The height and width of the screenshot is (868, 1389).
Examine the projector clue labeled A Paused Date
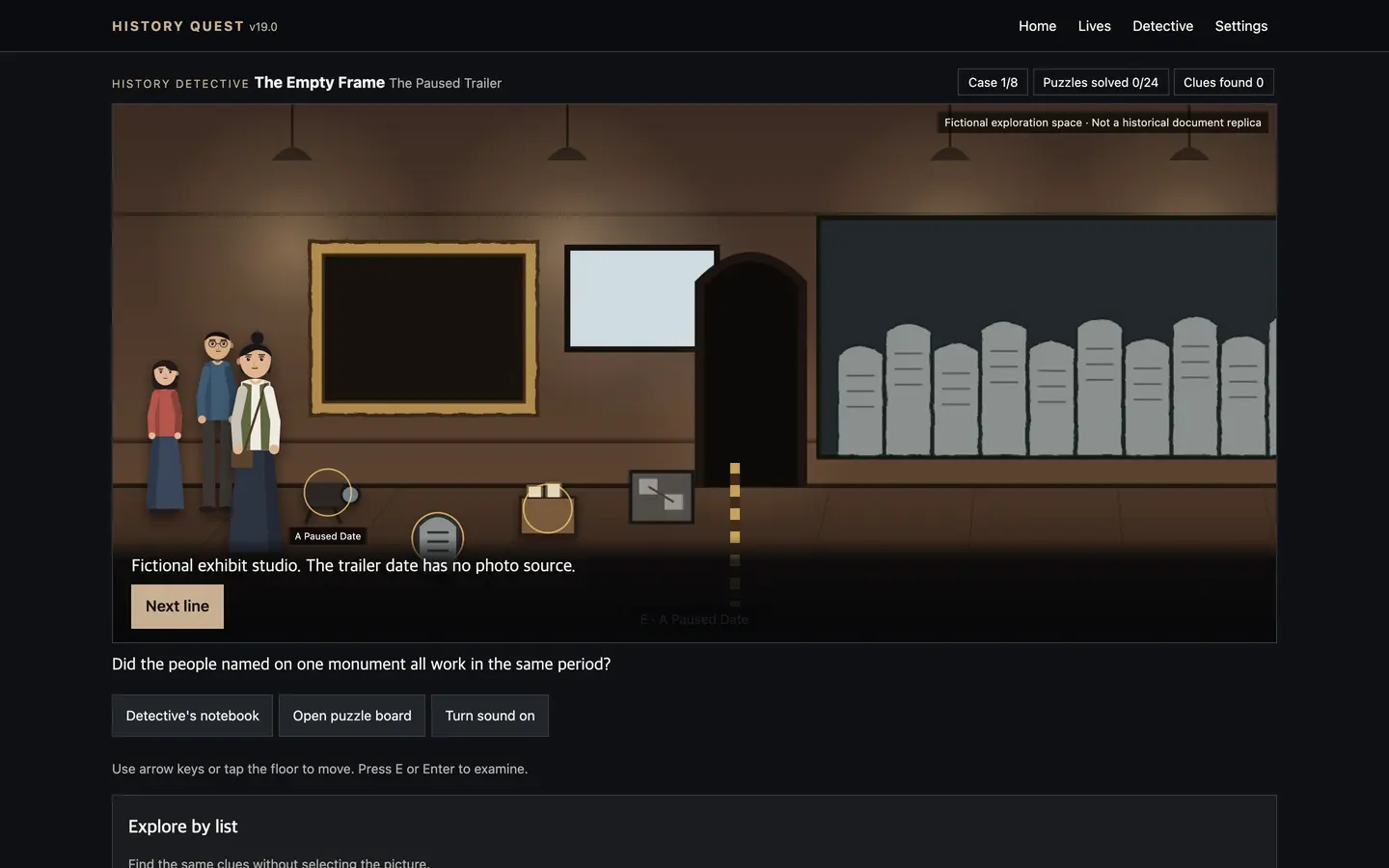pos(328,493)
